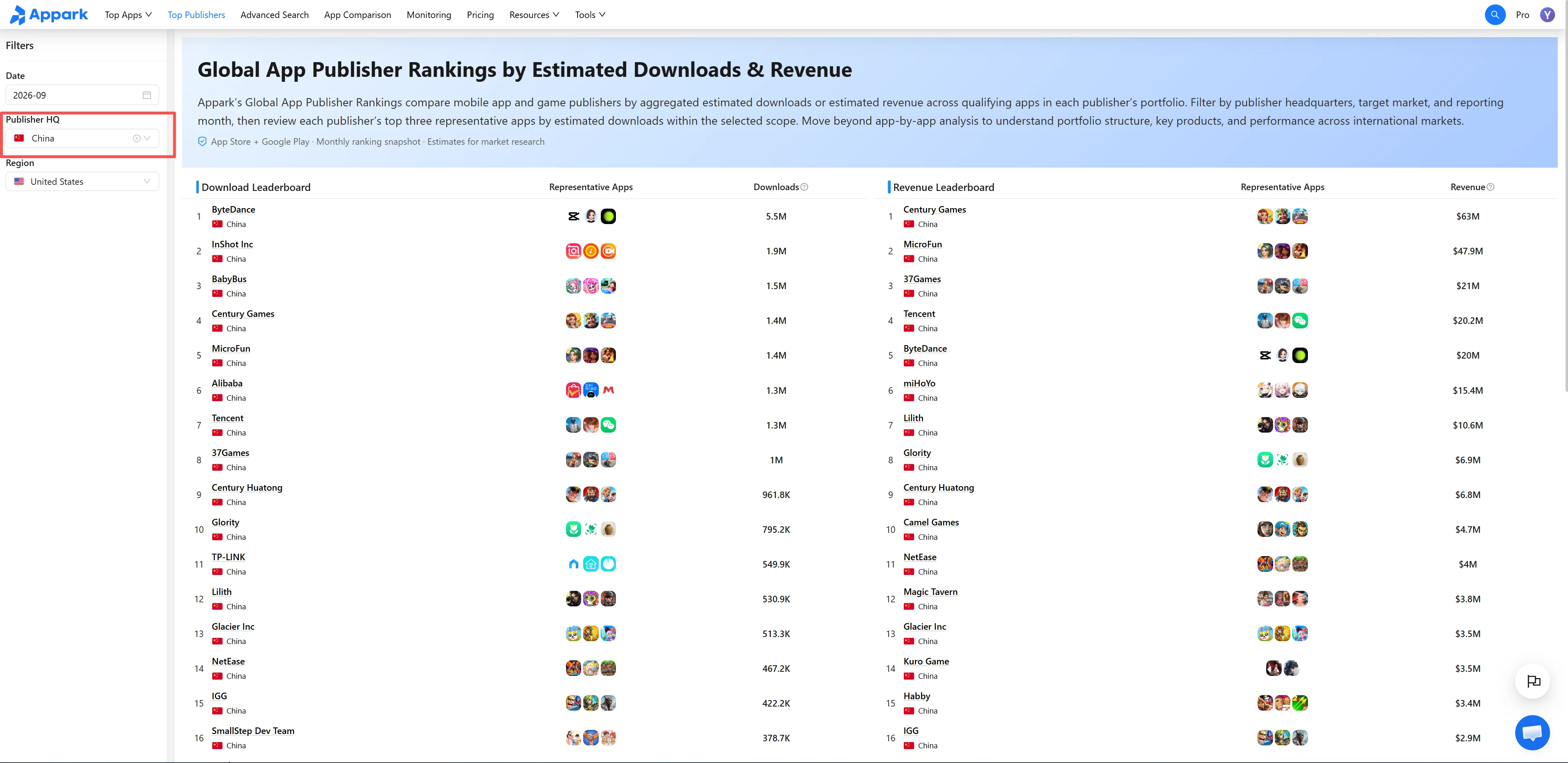Click Alibaba's red M app icon
This screenshot has width=1568, height=763.
tap(608, 390)
